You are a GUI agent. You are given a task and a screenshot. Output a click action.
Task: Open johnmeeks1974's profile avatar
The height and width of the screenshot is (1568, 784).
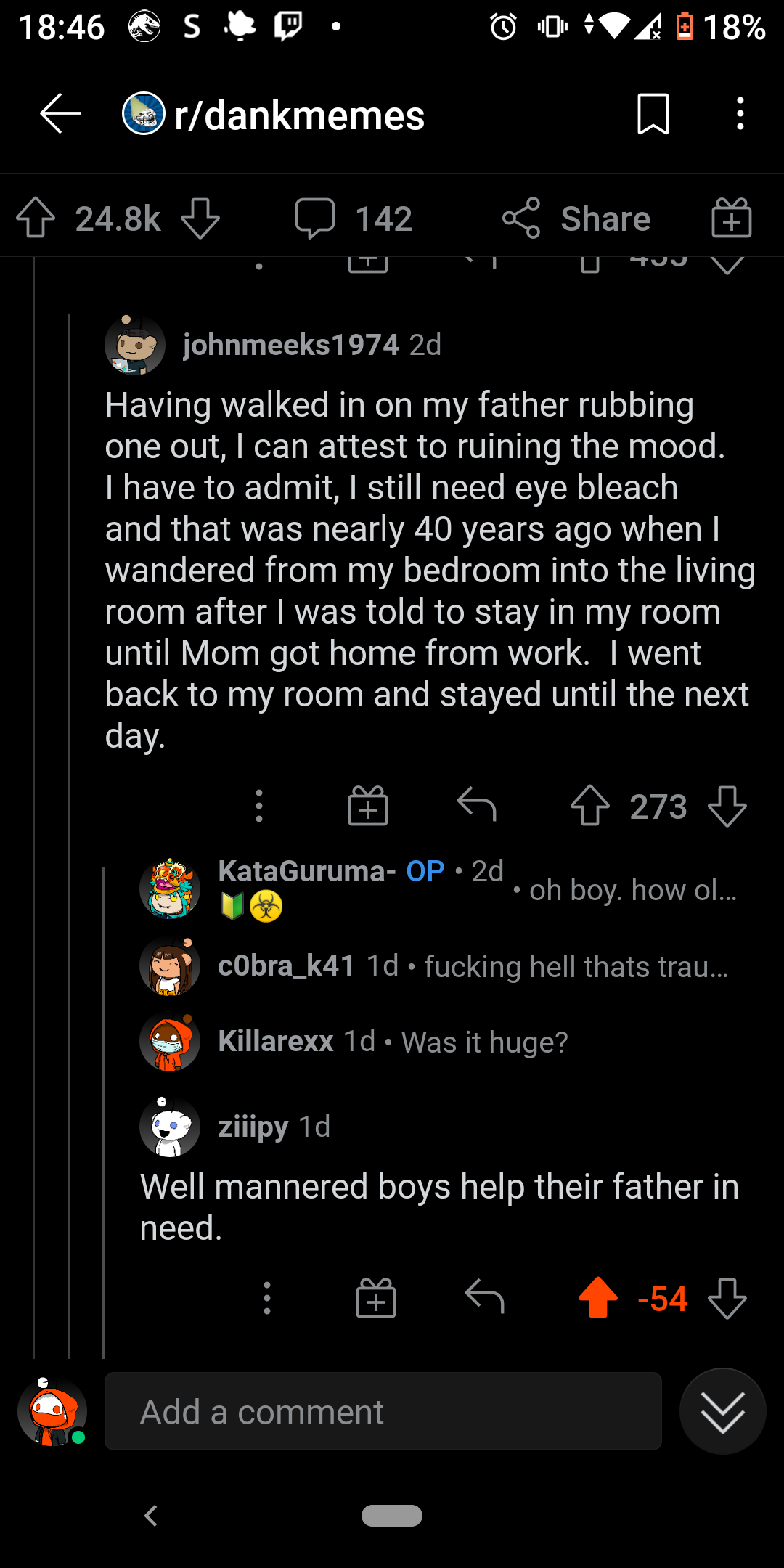click(136, 345)
